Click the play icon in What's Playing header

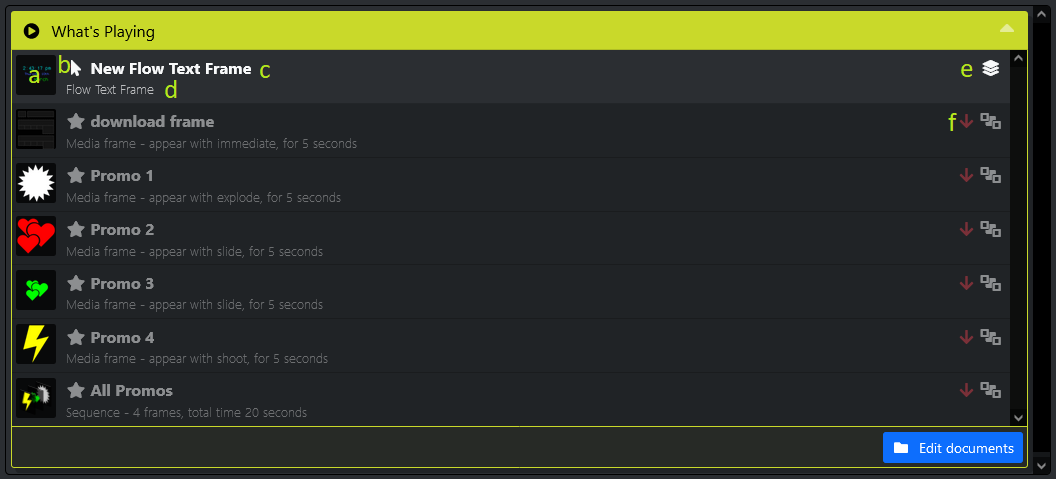tap(31, 31)
